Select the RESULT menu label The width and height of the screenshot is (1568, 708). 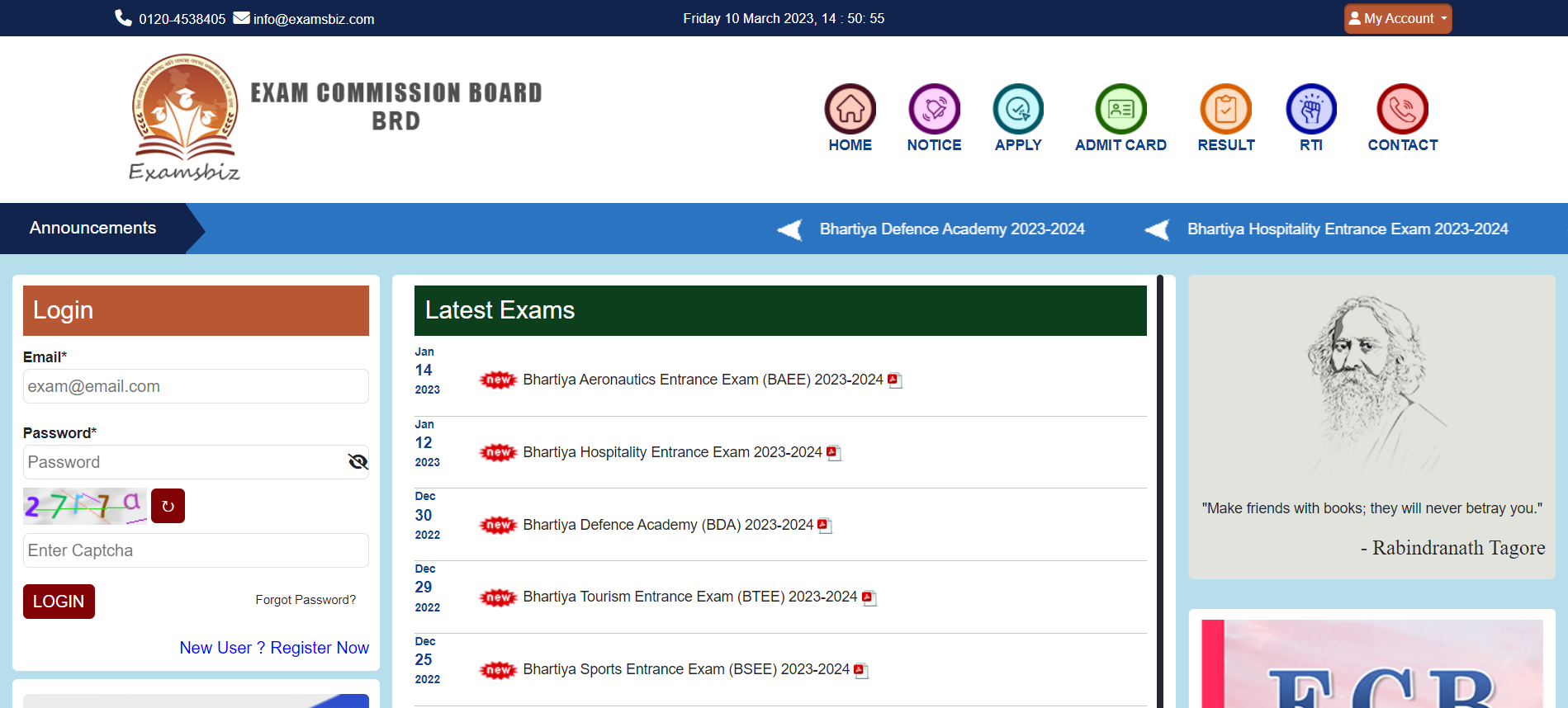click(1226, 145)
